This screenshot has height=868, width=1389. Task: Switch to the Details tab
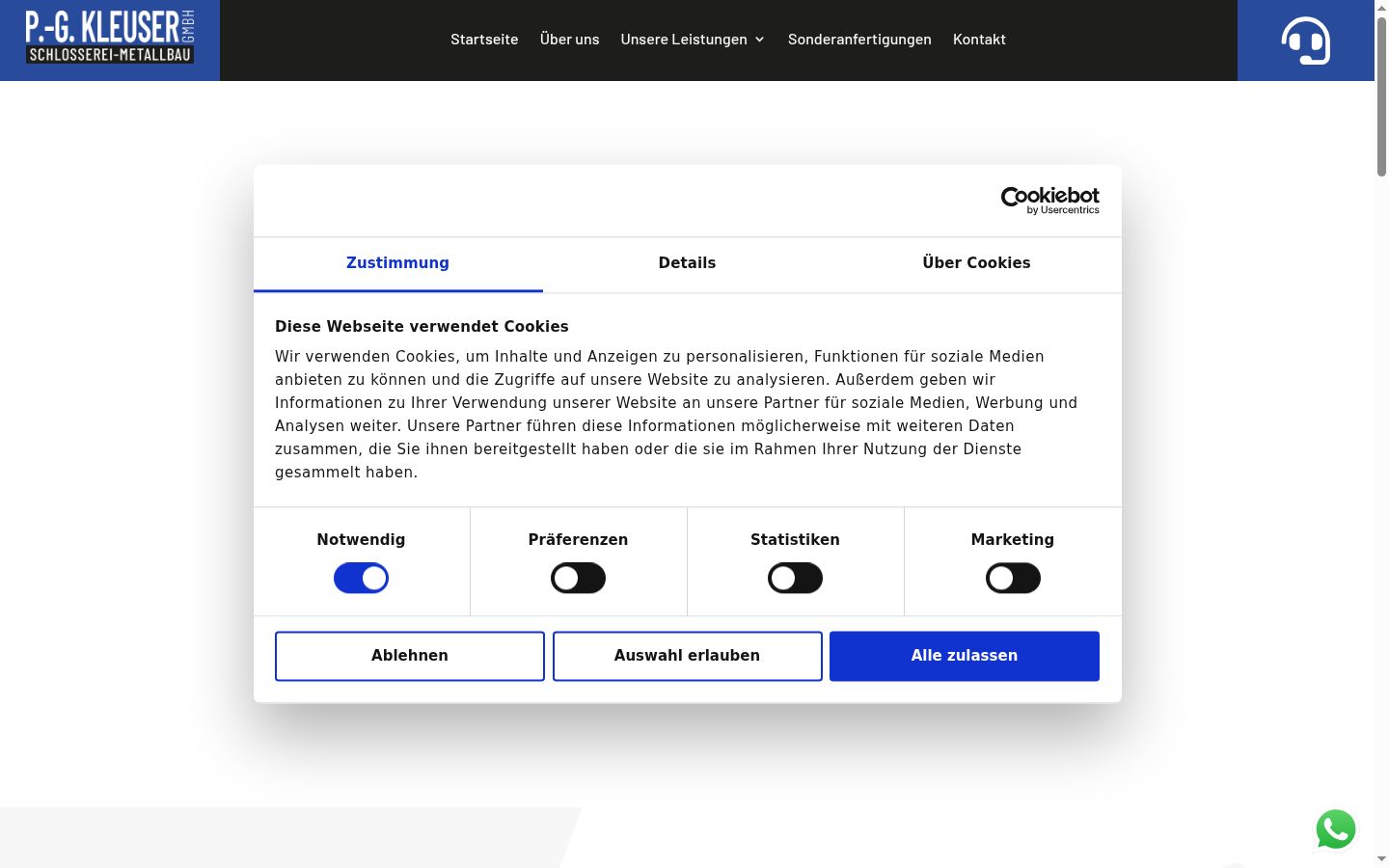point(687,263)
